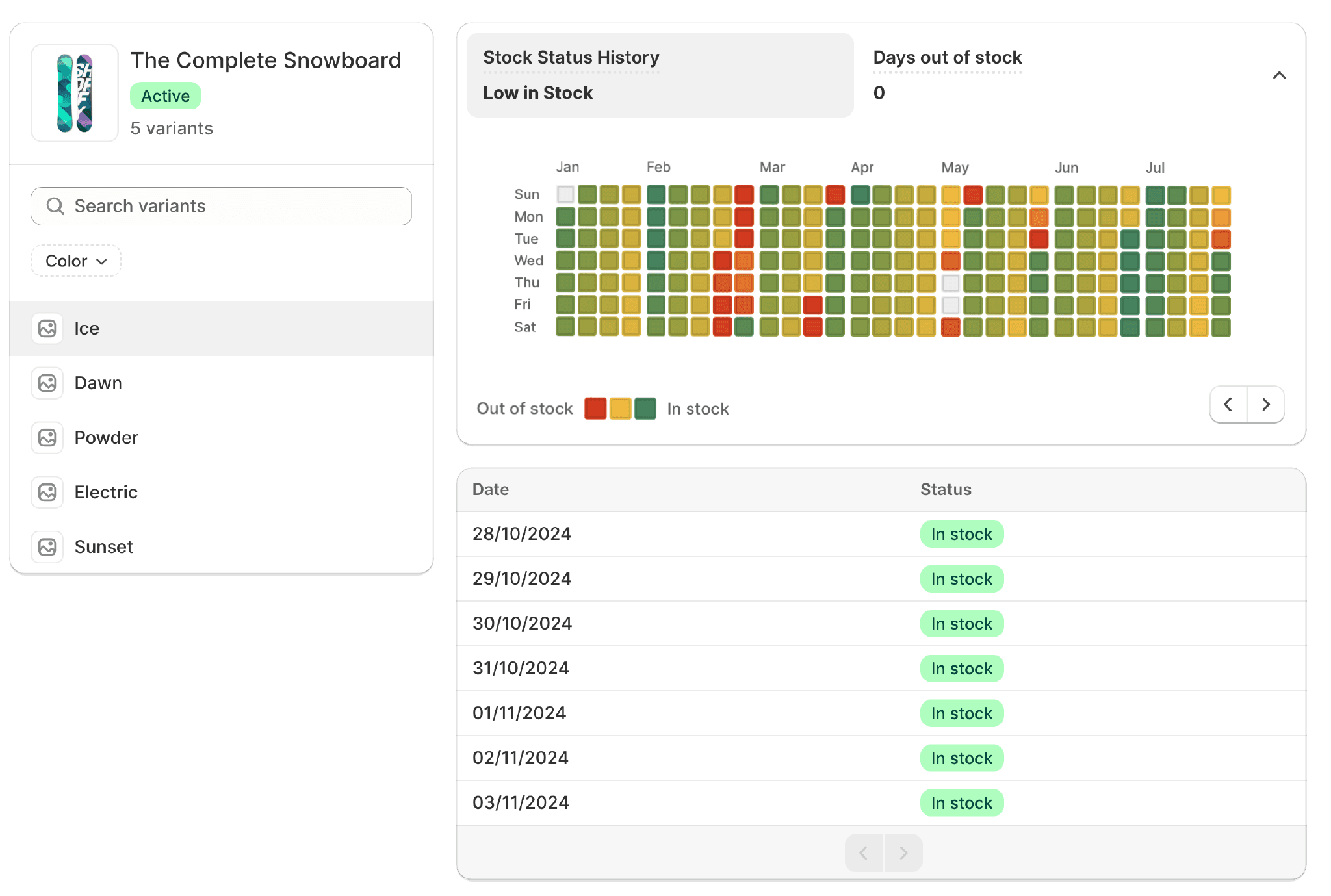
Task: Click the search magnifier icon
Action: click(x=55, y=206)
